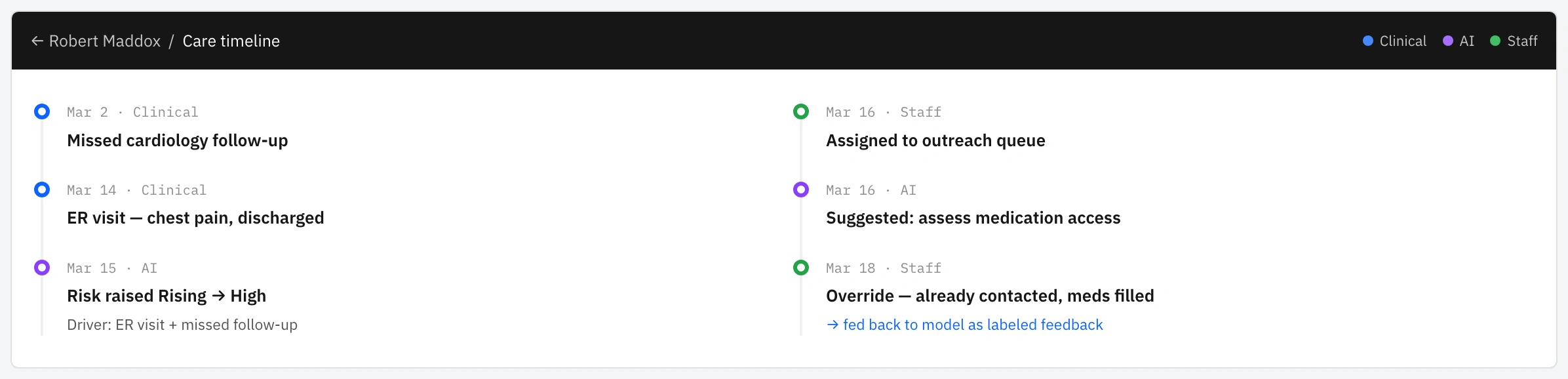Select the Care timeline breadcrumb title
This screenshot has height=379, width=1568.
(231, 41)
